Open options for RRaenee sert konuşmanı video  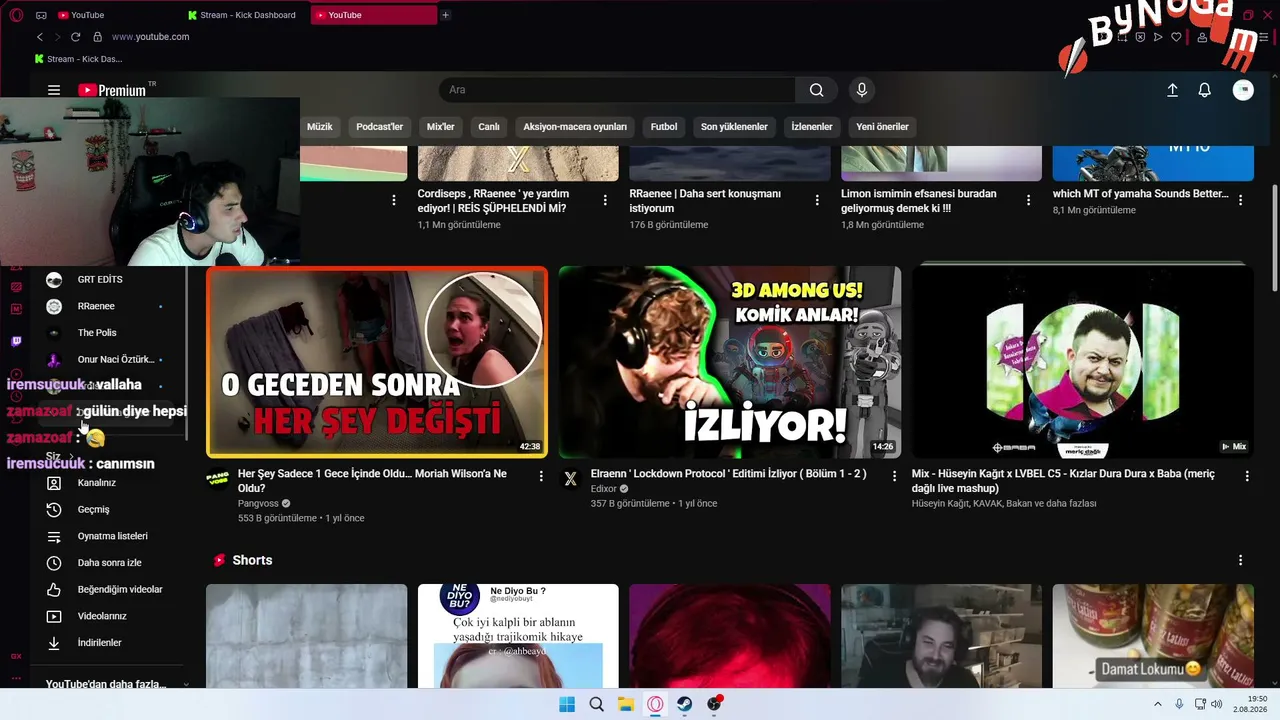[817, 200]
